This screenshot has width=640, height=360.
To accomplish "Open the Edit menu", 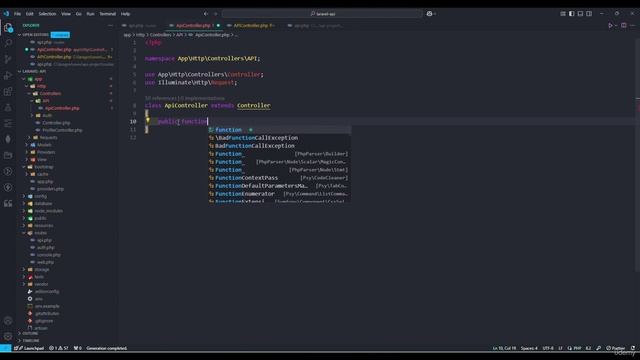I will coord(29,13).
